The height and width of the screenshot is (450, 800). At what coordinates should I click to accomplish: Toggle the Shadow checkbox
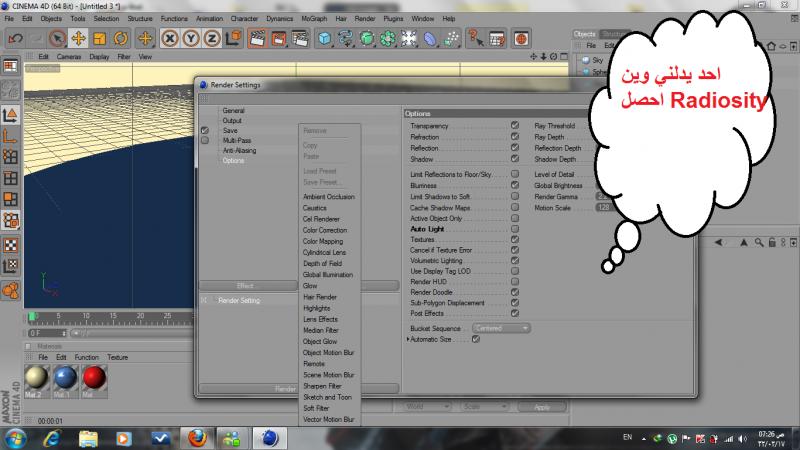pos(515,159)
